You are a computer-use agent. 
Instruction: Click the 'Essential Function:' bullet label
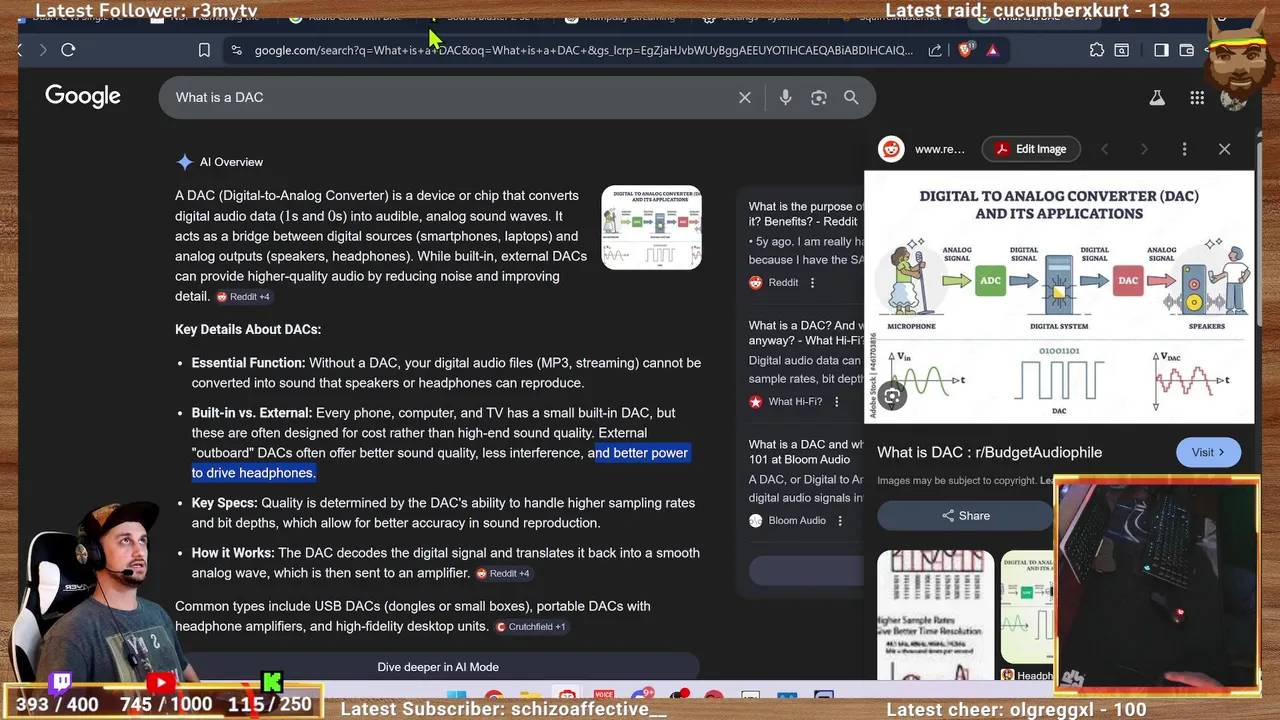248,363
